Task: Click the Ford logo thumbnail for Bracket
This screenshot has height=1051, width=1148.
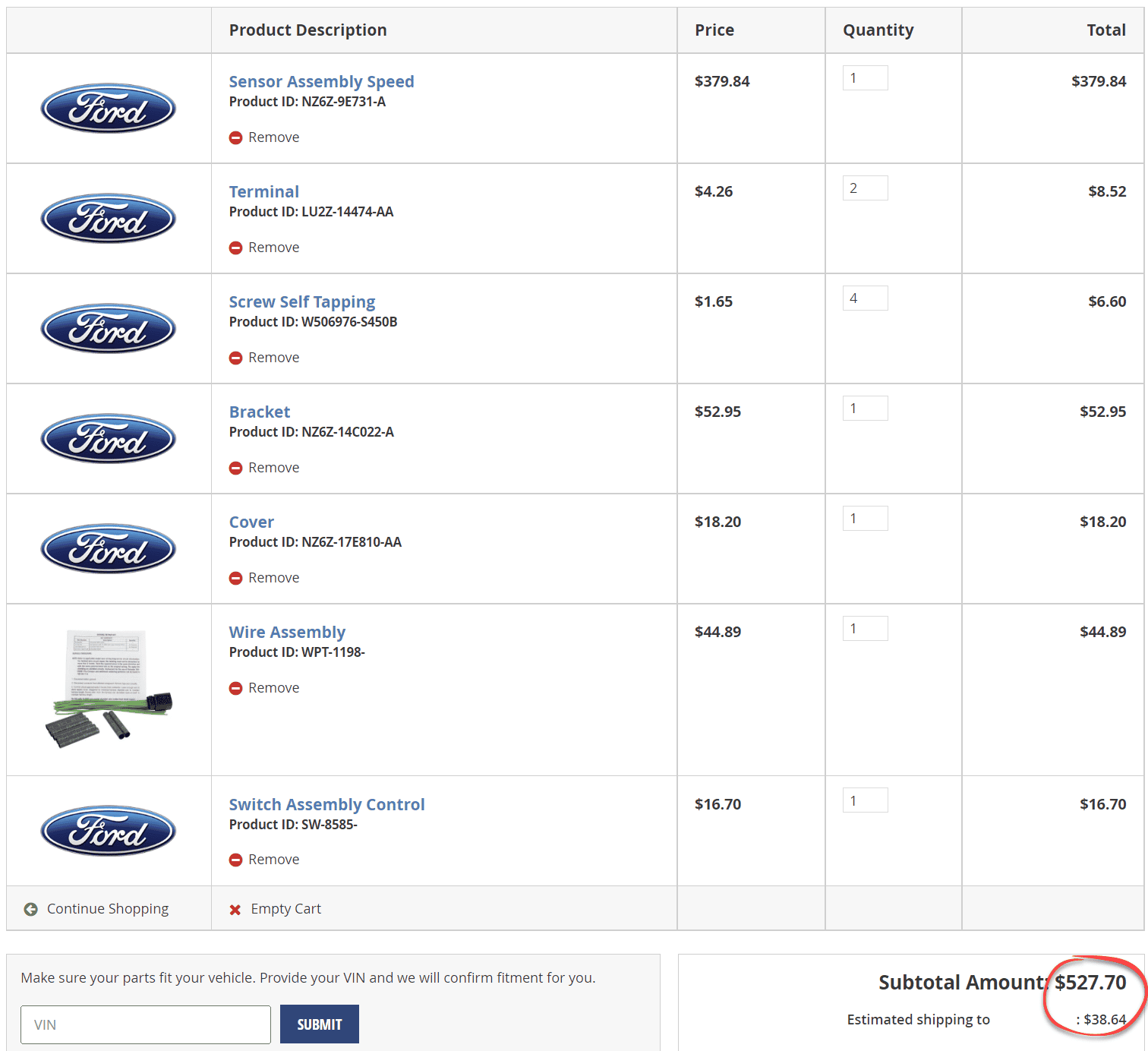Action: point(109,438)
